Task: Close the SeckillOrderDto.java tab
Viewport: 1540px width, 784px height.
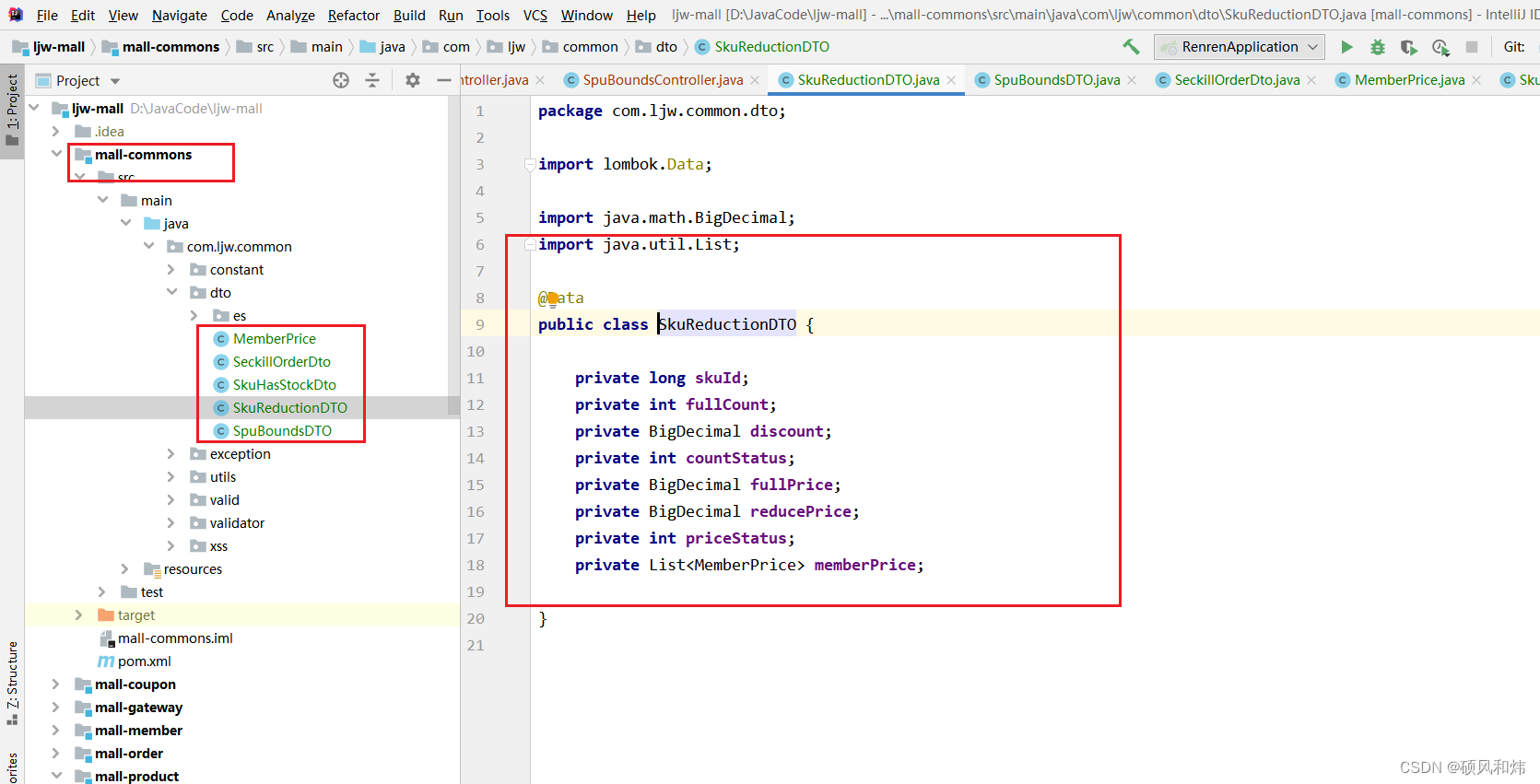Action: [x=1311, y=80]
